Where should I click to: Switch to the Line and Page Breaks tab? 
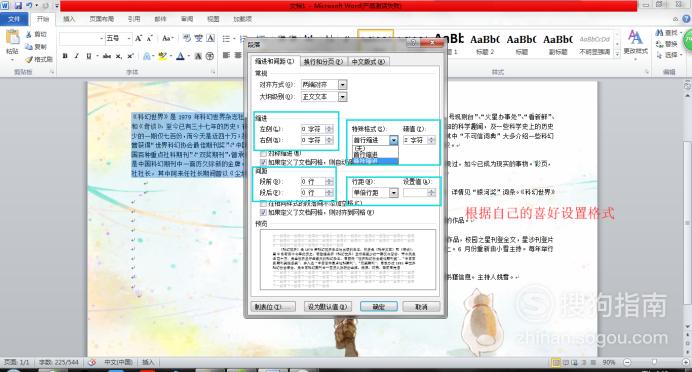(323, 62)
